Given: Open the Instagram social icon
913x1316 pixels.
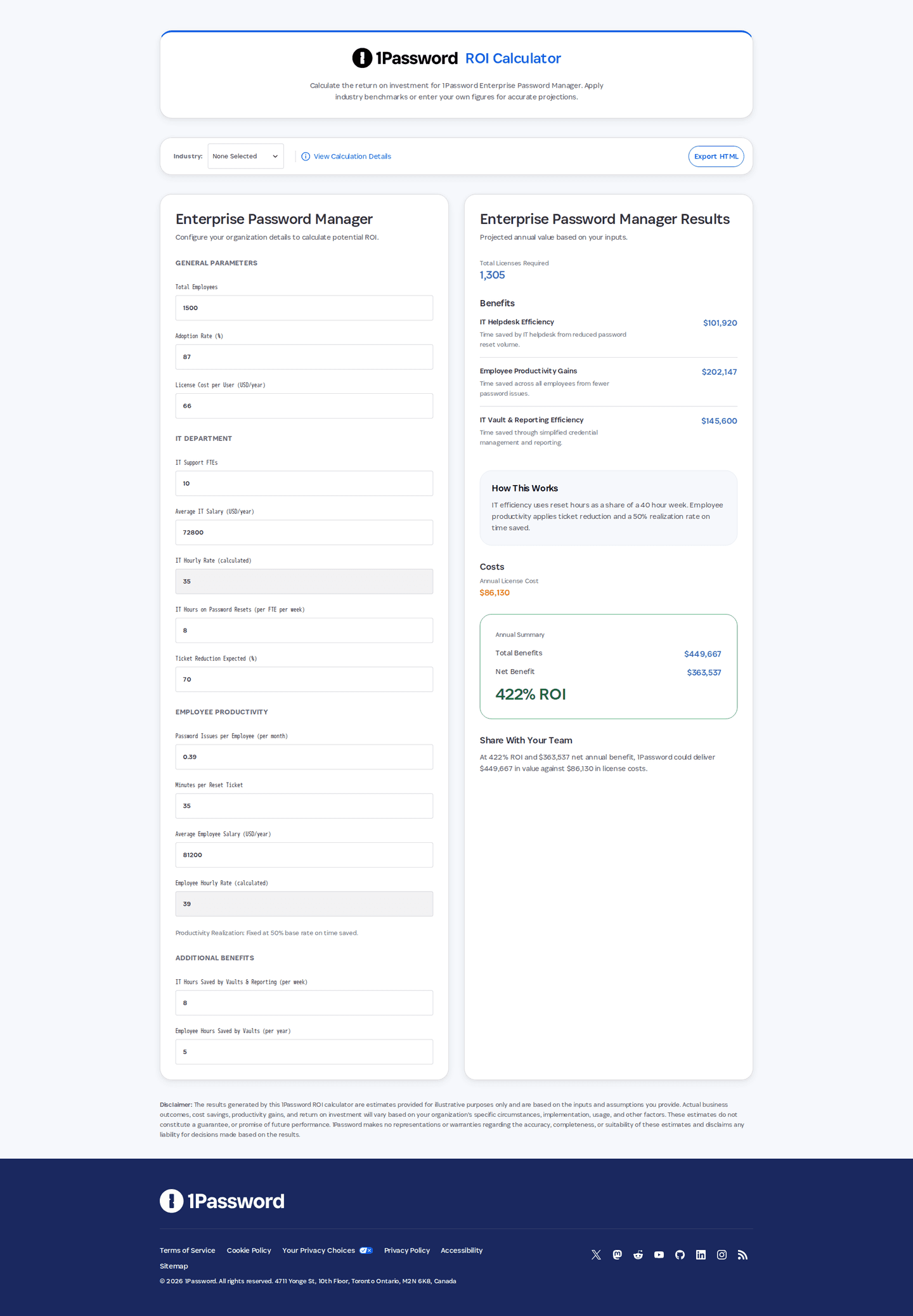Looking at the screenshot, I should click(722, 1254).
